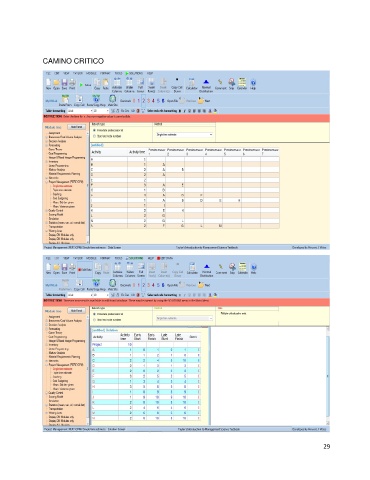Click Hide Panel button in data-entry module tree
Screen dimensions: 370x480
point(76,127)
